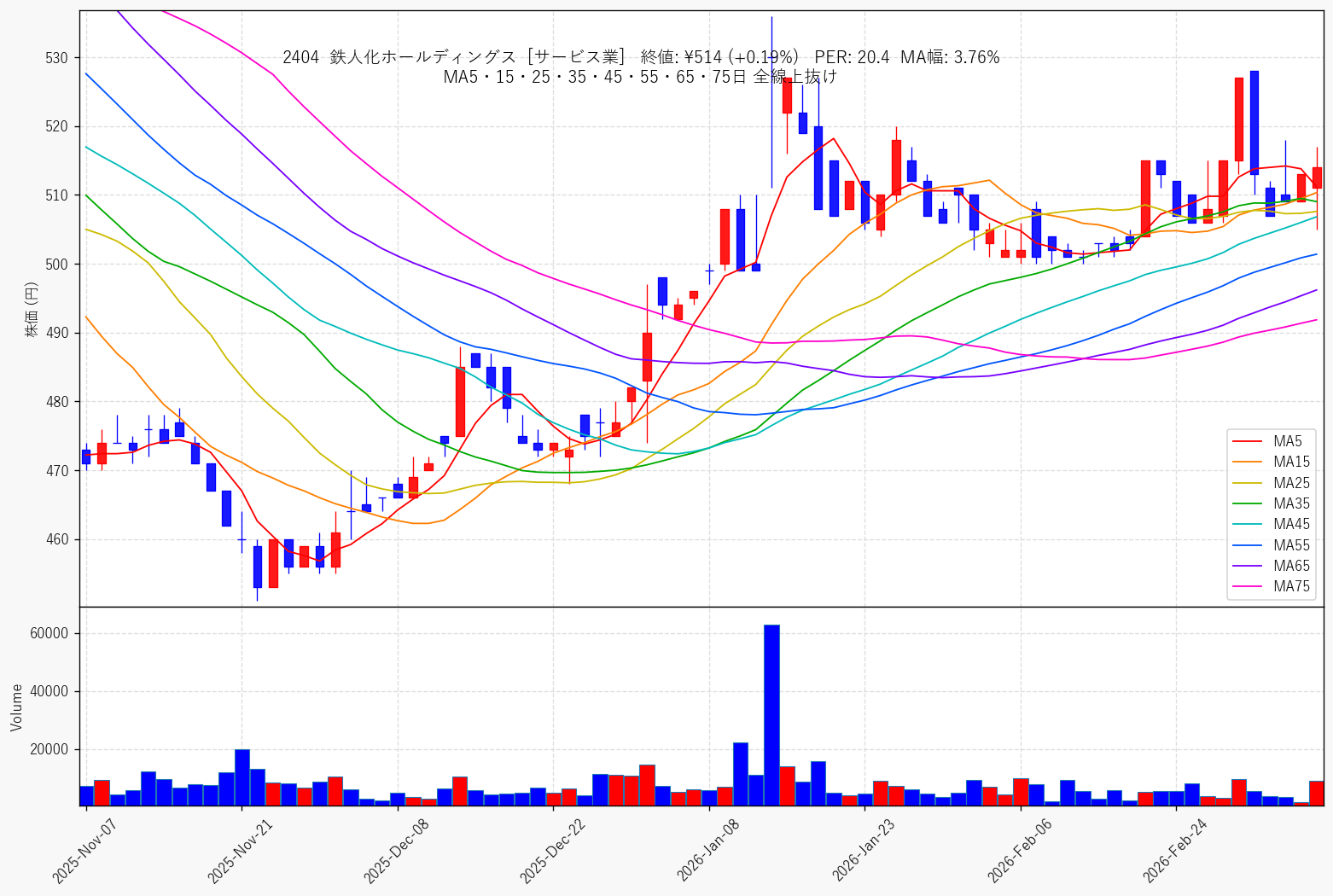Click the MA15 legend entry
Viewport: 1333px width, 896px height.
coord(1272,462)
